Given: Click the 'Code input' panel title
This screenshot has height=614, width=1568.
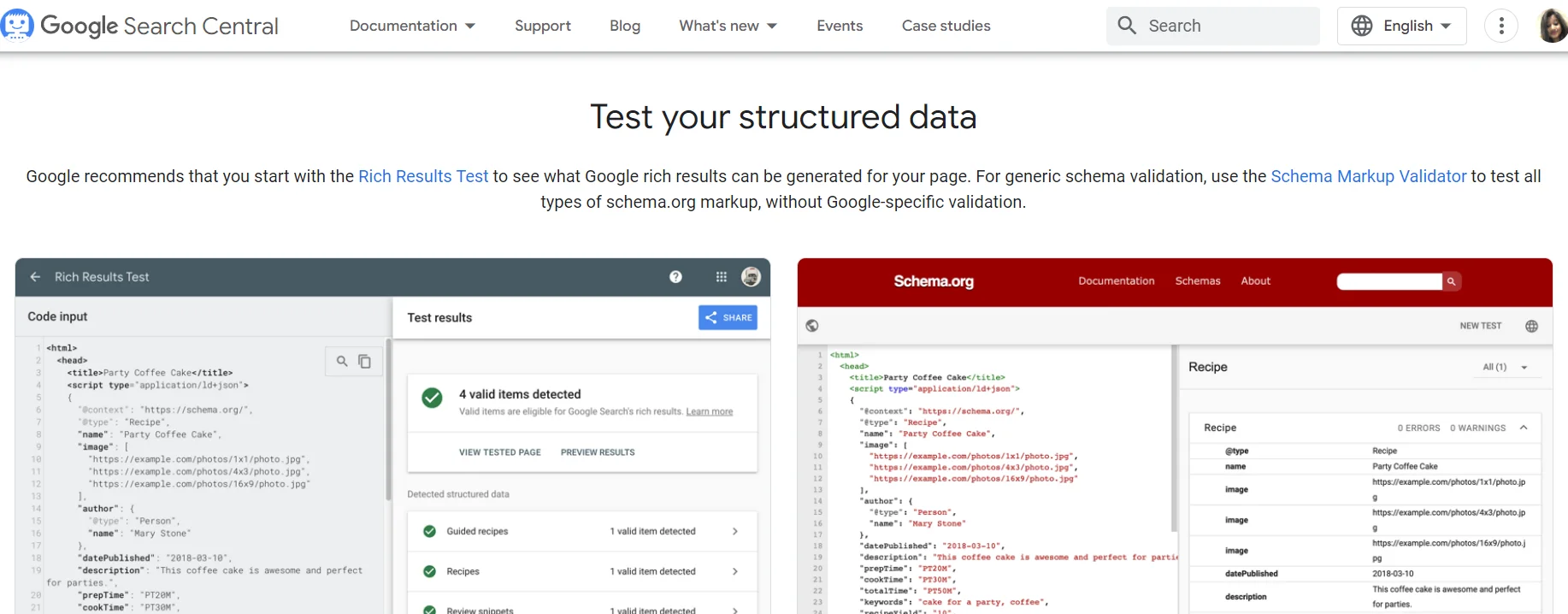Looking at the screenshot, I should [57, 316].
